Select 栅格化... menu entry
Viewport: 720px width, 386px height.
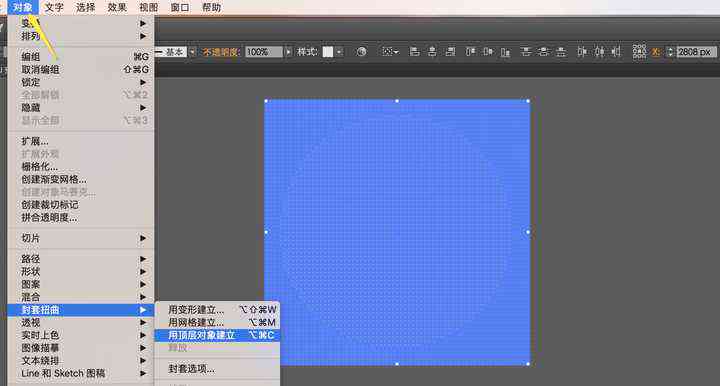click(81, 167)
